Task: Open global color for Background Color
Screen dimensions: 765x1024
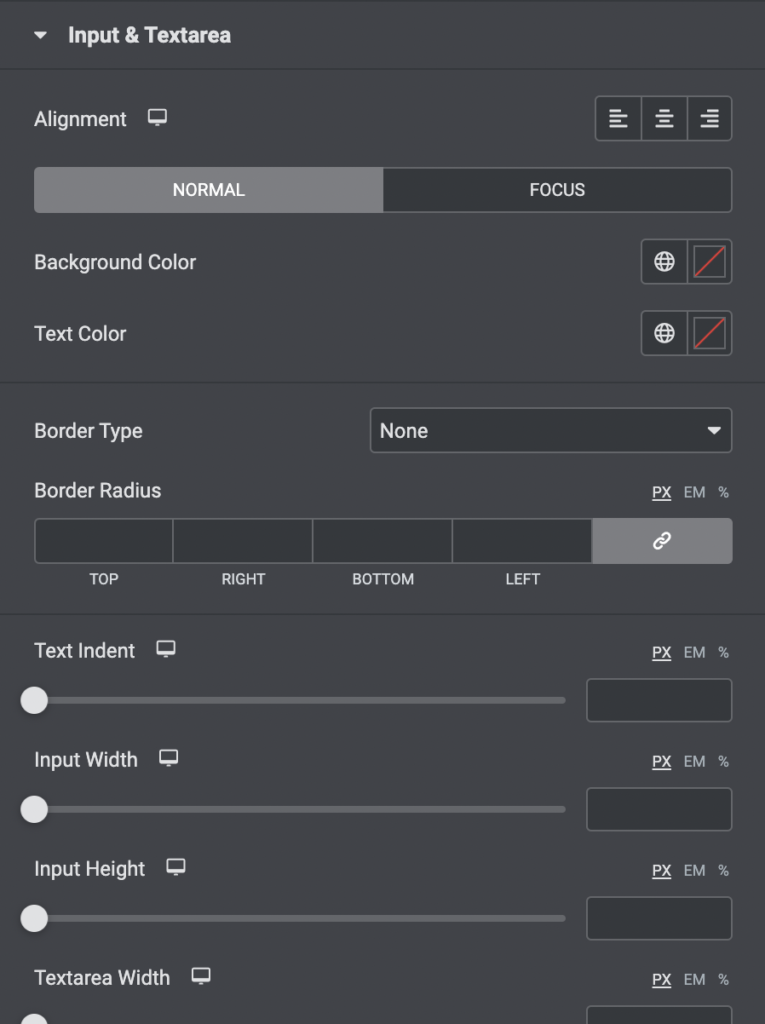Action: (666, 262)
